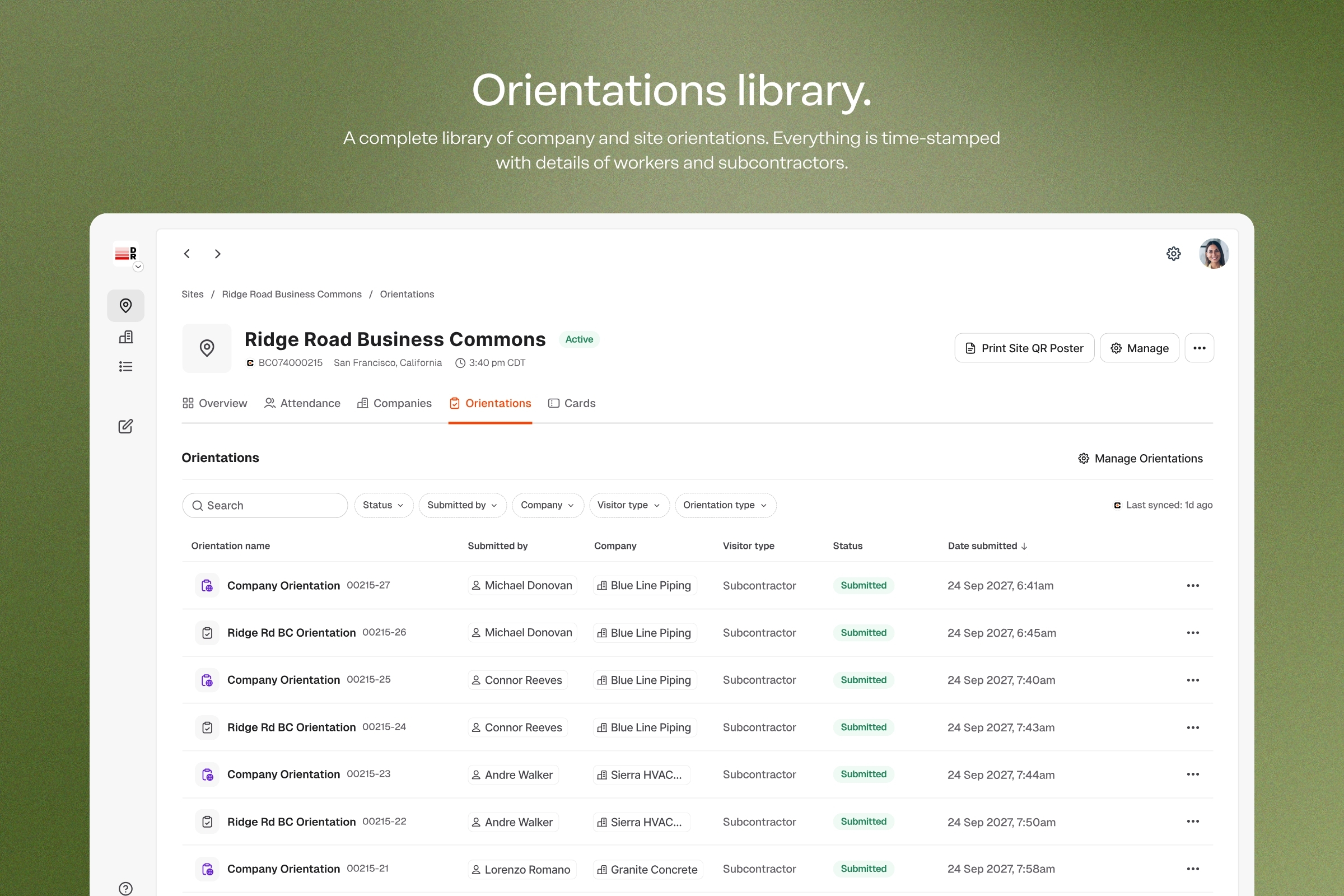Open settings gear in top bar

pos(1173,254)
